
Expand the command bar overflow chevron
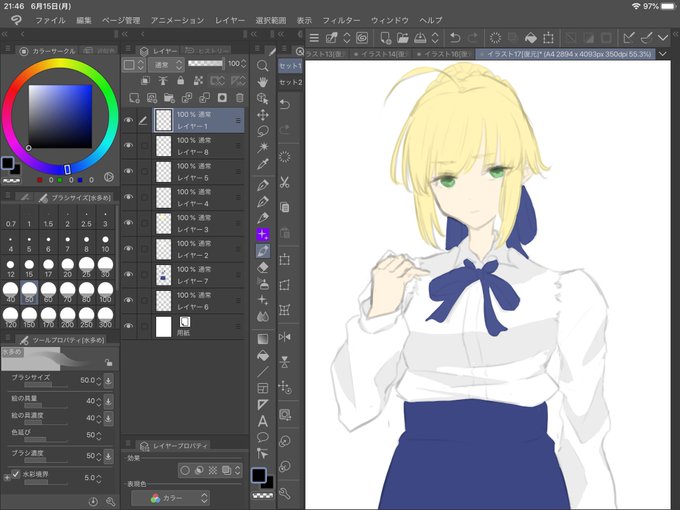coord(663,38)
